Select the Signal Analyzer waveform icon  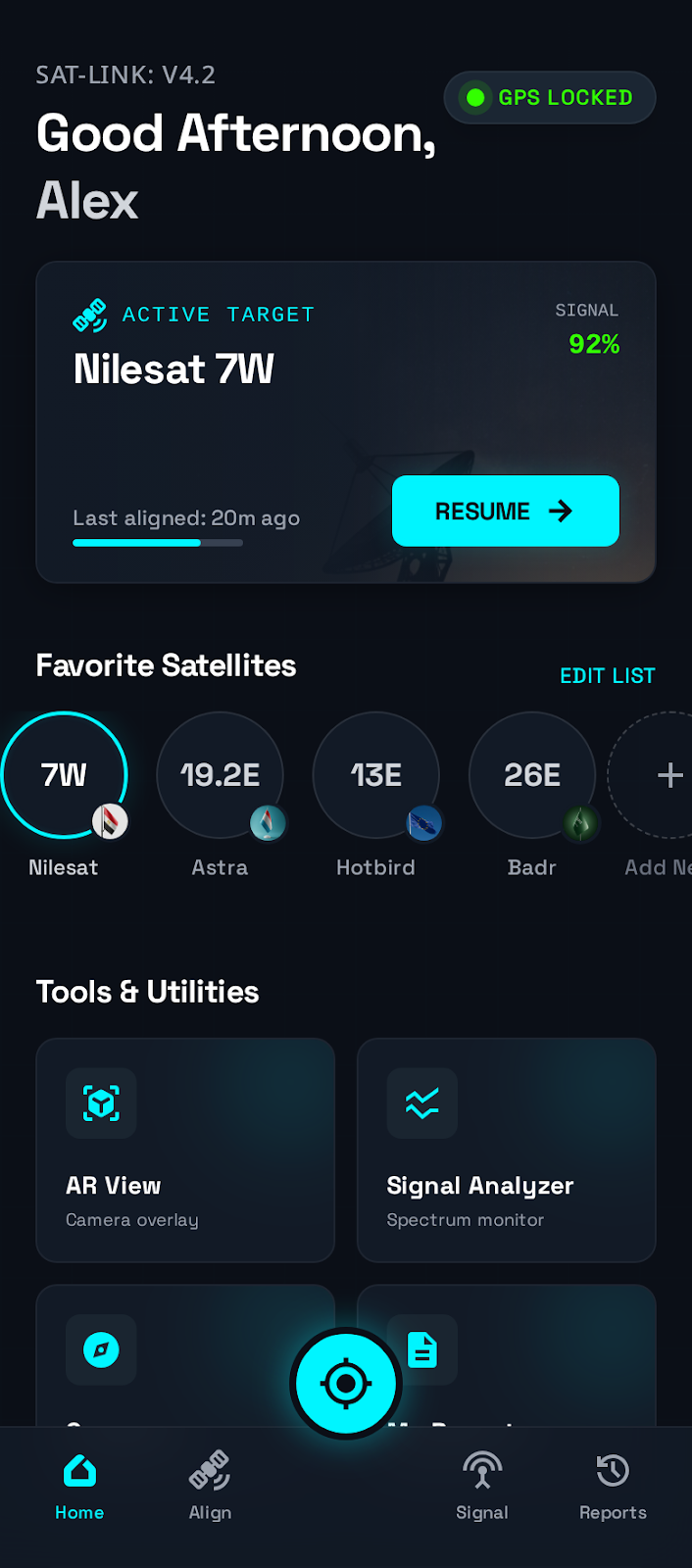coord(422,1103)
